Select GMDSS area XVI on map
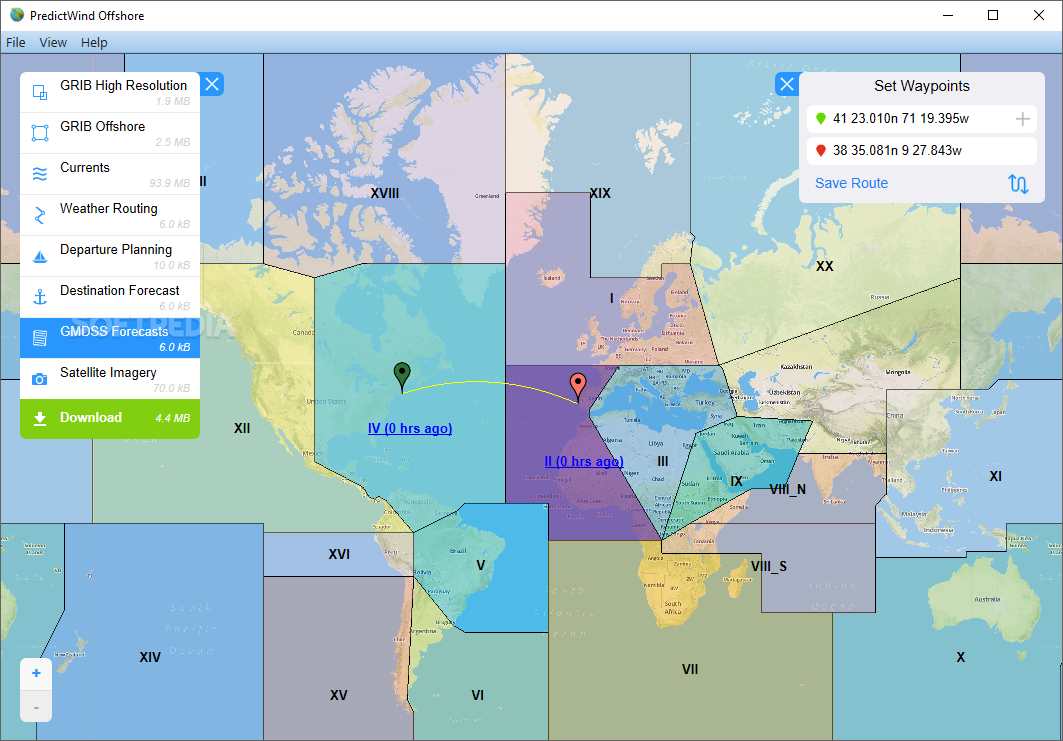This screenshot has height=741, width=1063. pyautogui.click(x=339, y=554)
